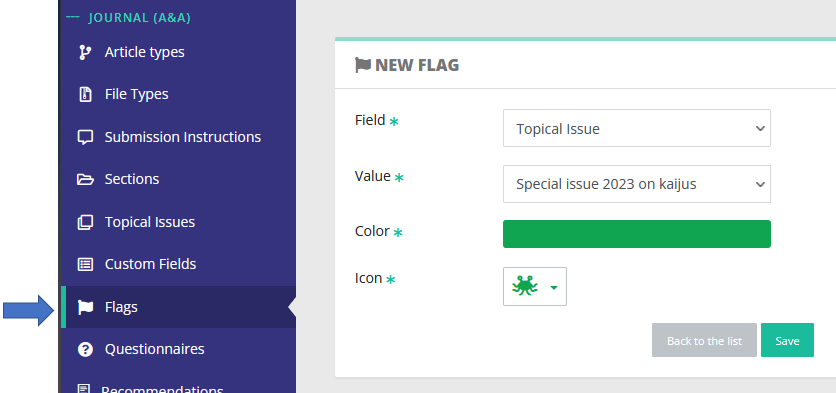
Task: Click the Custom Fields list icon
Action: (x=85, y=264)
